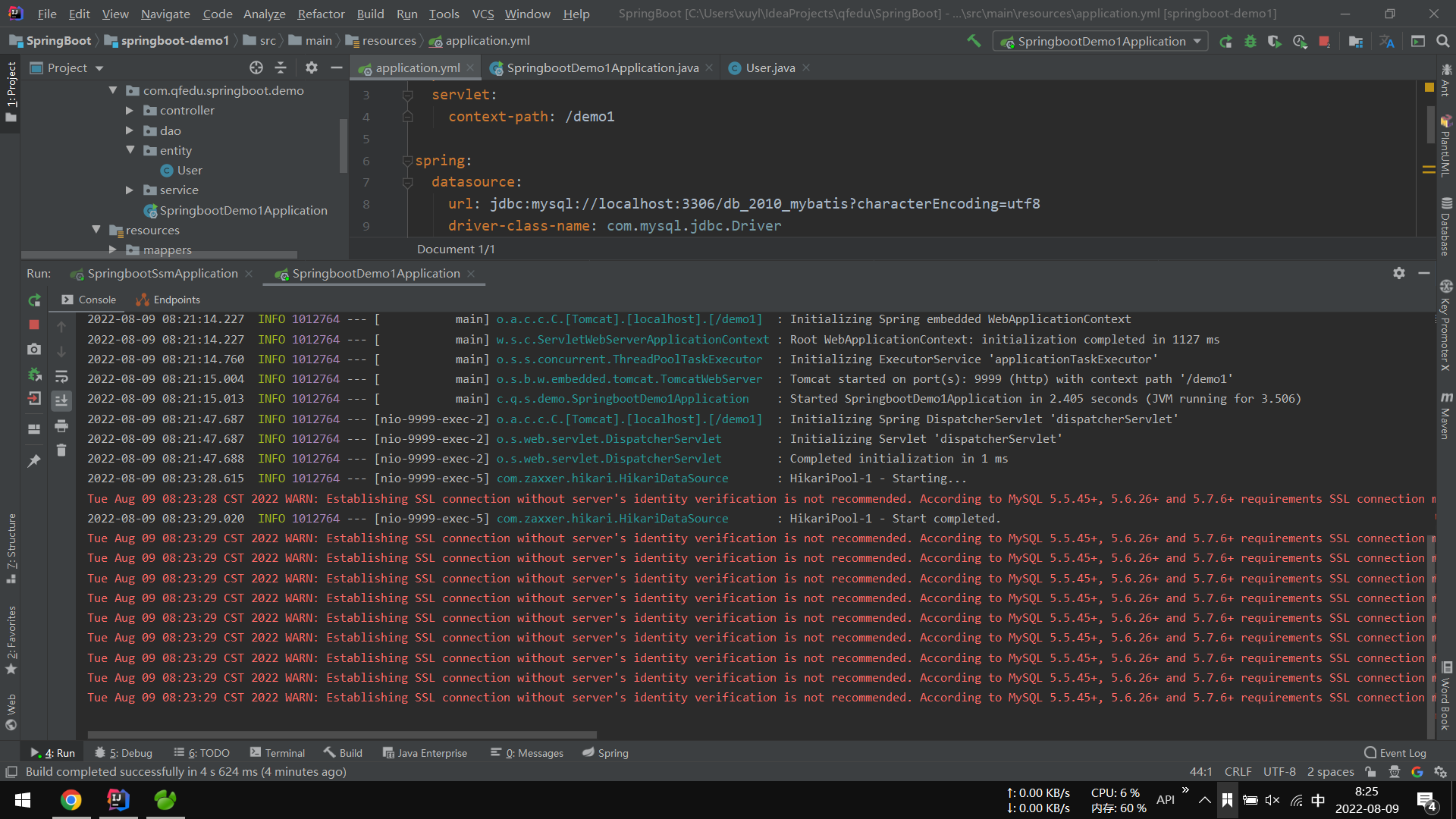Viewport: 1456px width, 819px height.
Task: Open the Refactor menu
Action: pyautogui.click(x=321, y=14)
